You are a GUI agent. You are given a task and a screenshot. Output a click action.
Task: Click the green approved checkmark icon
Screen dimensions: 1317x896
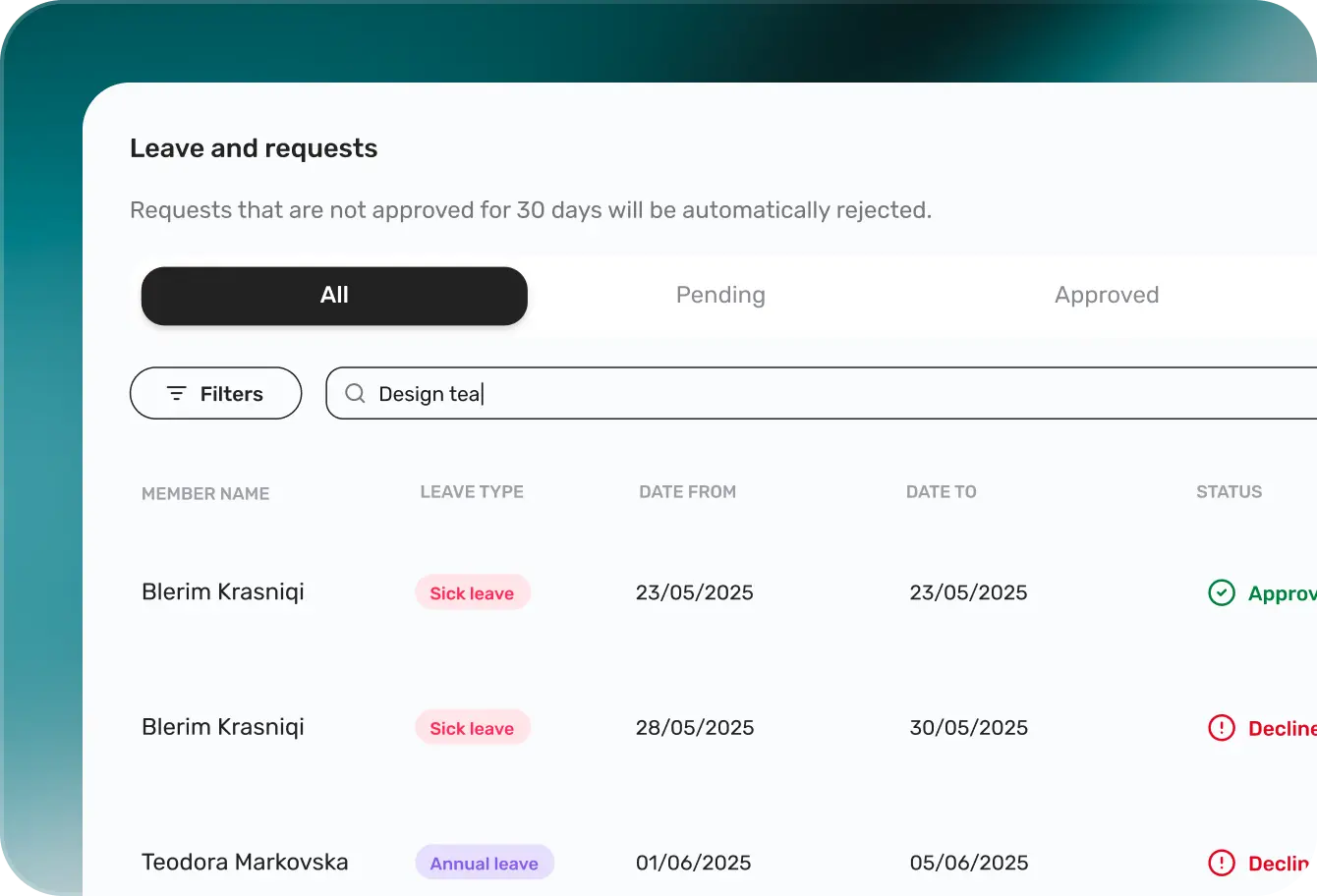(1221, 593)
